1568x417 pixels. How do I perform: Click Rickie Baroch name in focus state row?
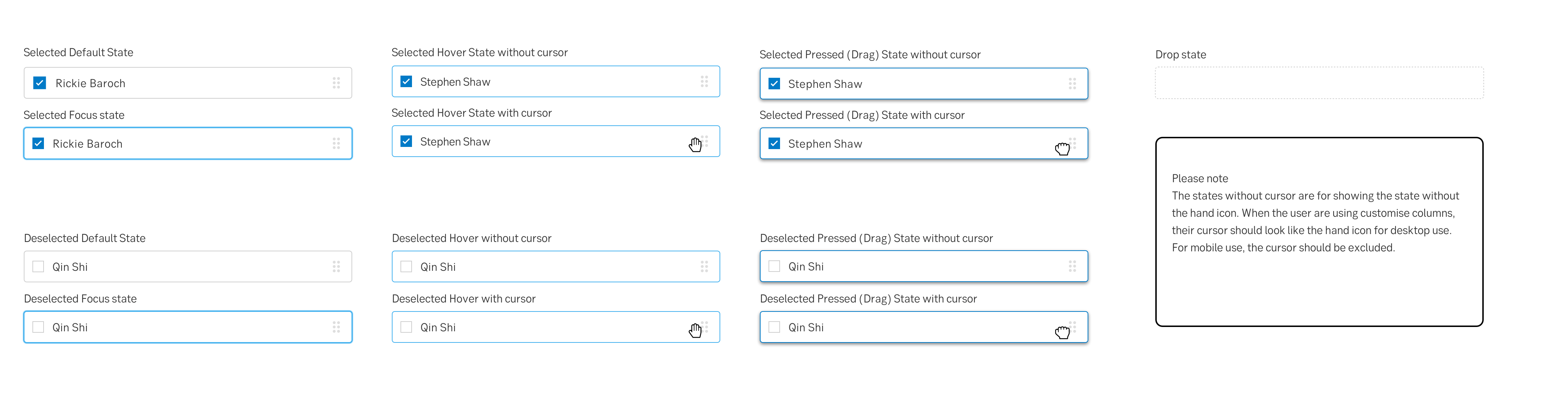pyautogui.click(x=88, y=144)
